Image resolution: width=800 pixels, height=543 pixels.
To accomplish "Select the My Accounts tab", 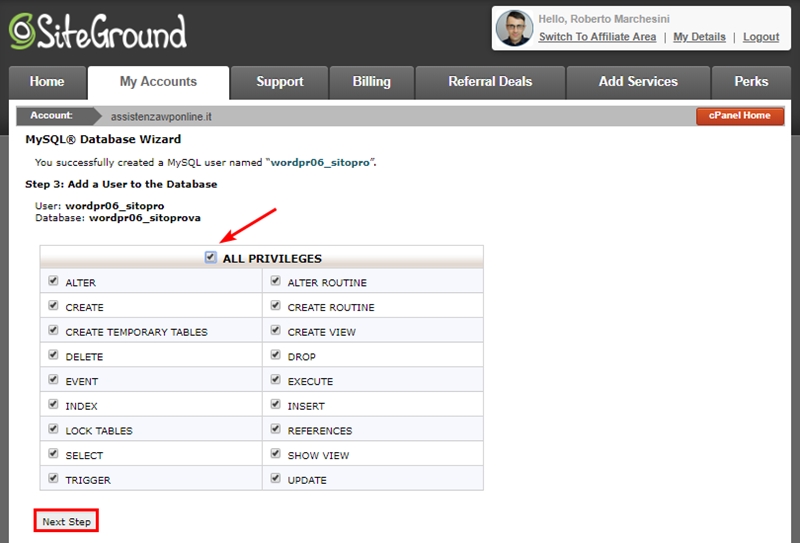I will pos(158,82).
